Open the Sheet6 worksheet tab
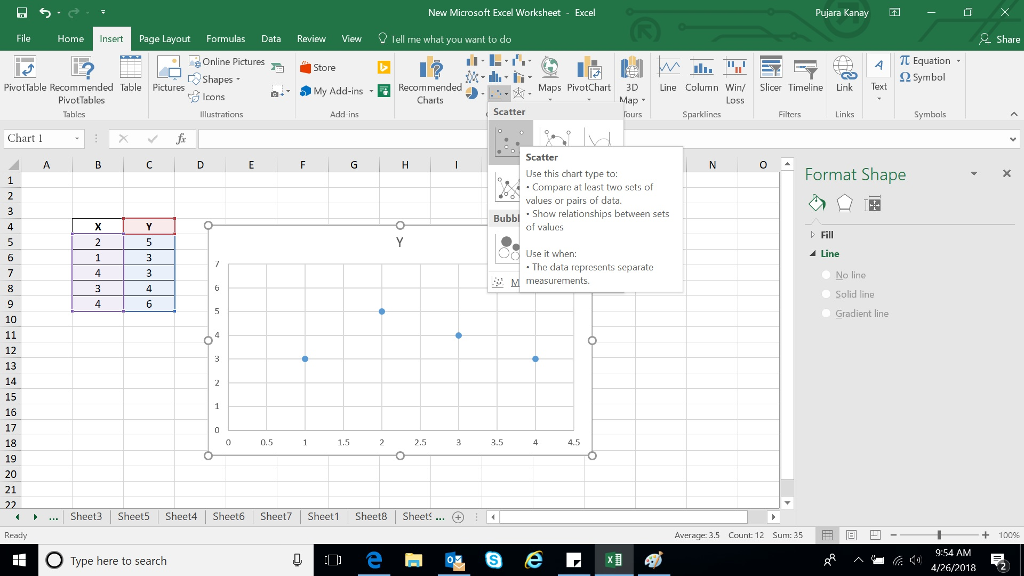1024x576 pixels. pos(227,517)
